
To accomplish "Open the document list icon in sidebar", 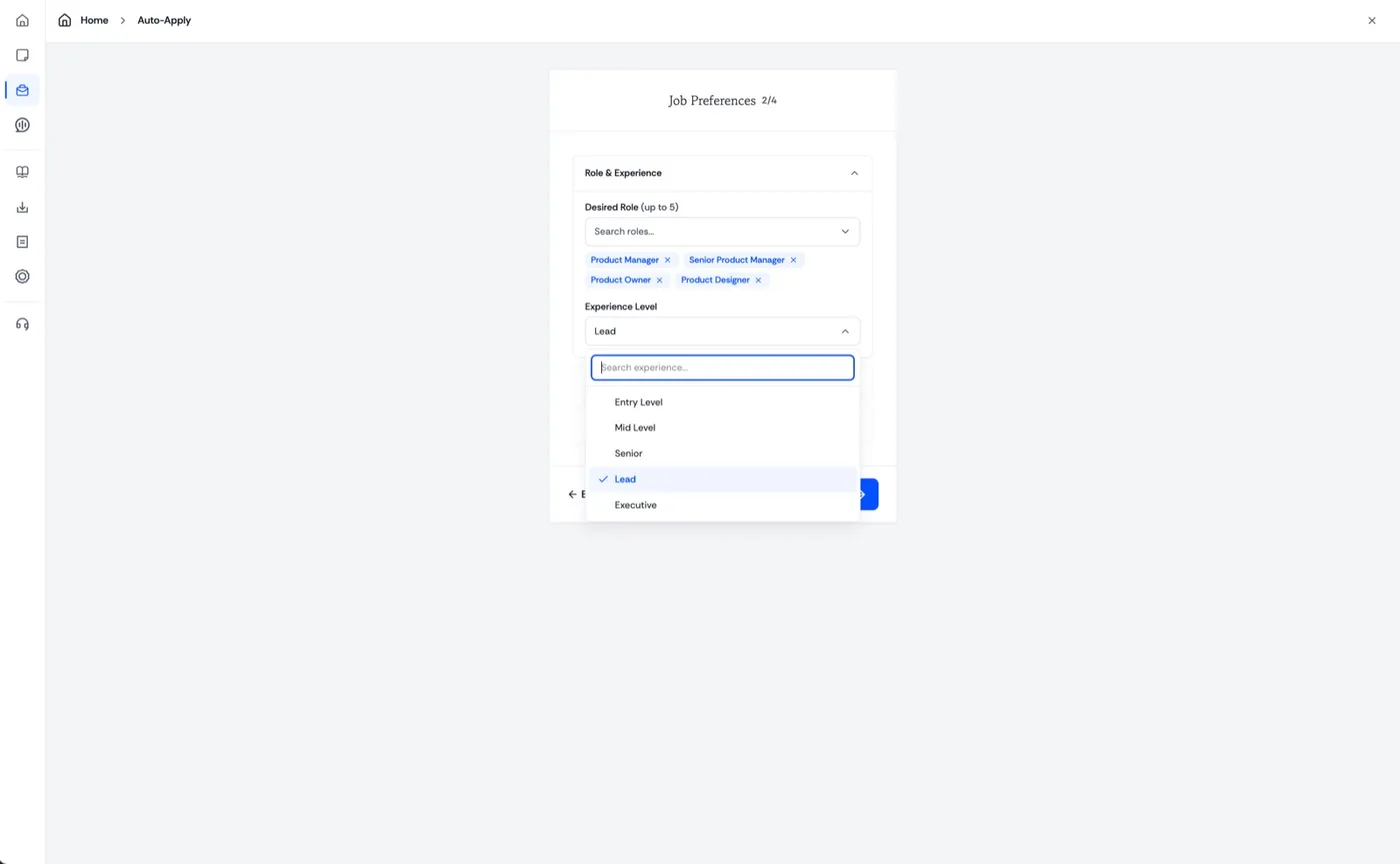I will [22, 242].
